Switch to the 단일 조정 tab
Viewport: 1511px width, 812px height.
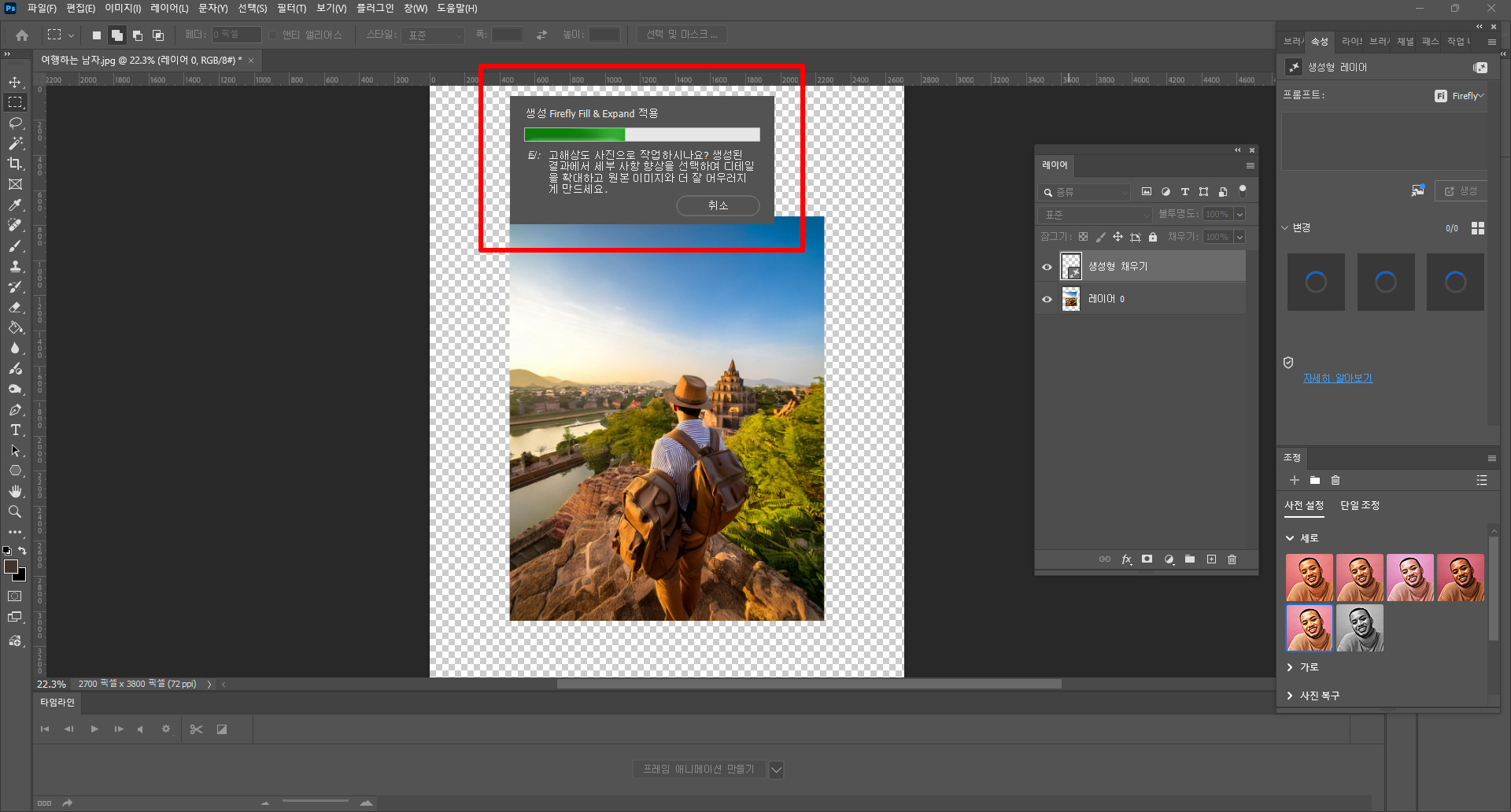[x=1359, y=505]
